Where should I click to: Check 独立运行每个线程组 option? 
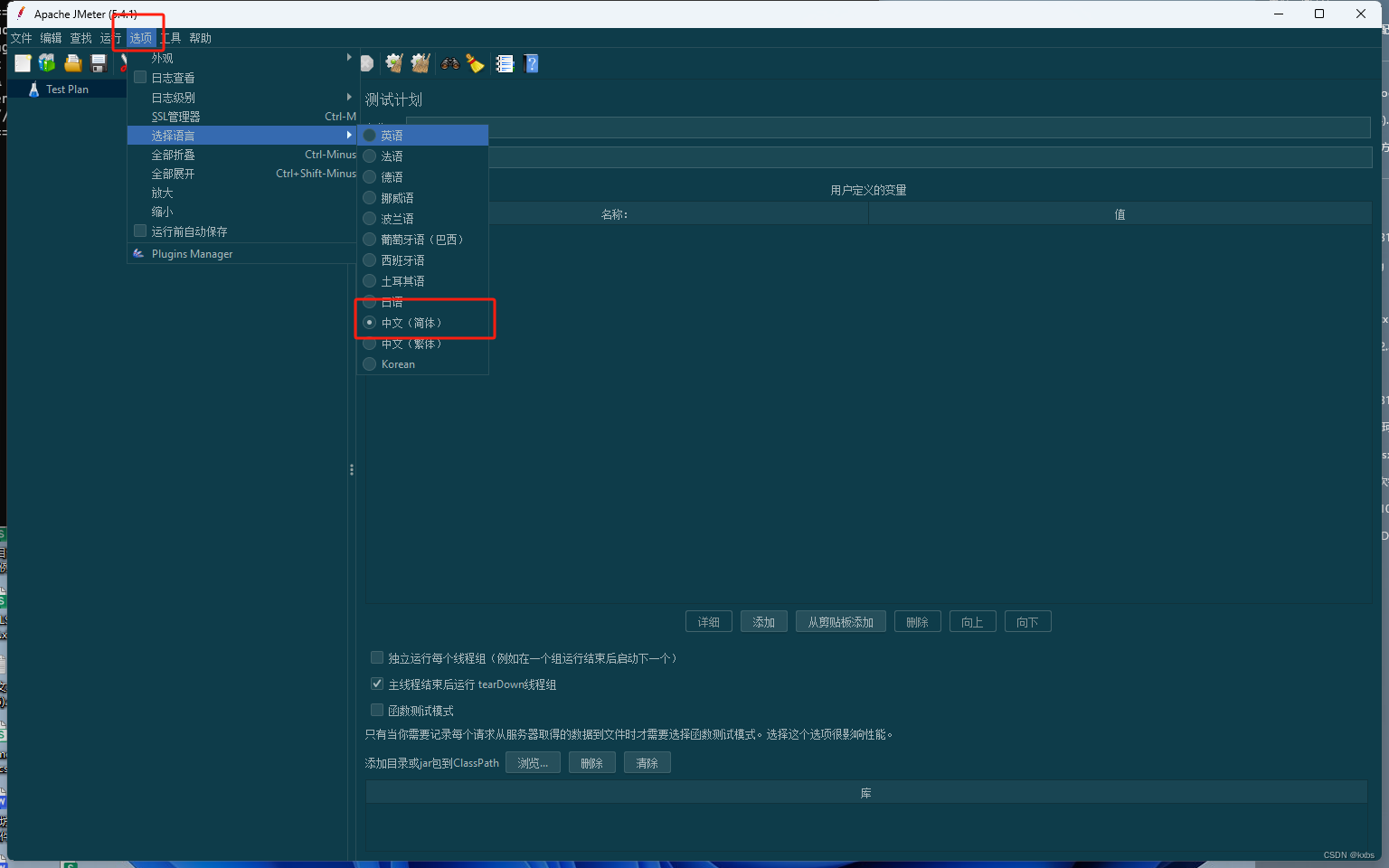(377, 658)
